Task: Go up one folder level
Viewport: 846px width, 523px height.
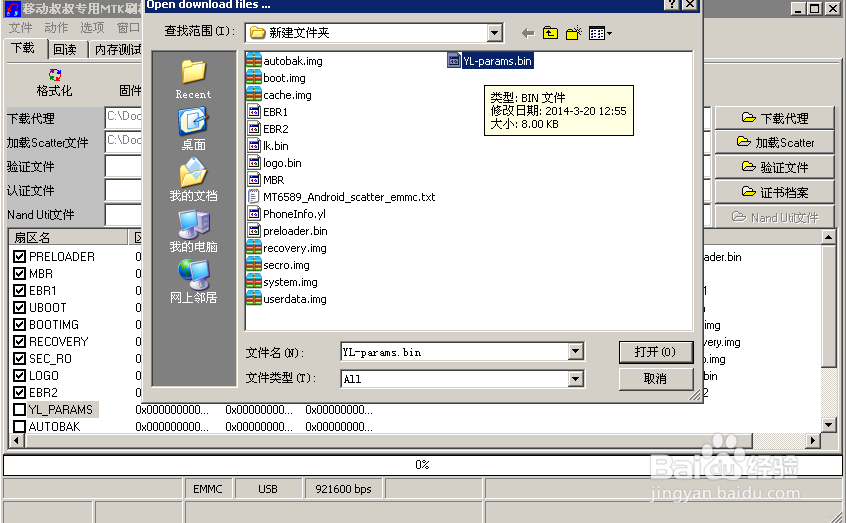Action: (x=550, y=33)
